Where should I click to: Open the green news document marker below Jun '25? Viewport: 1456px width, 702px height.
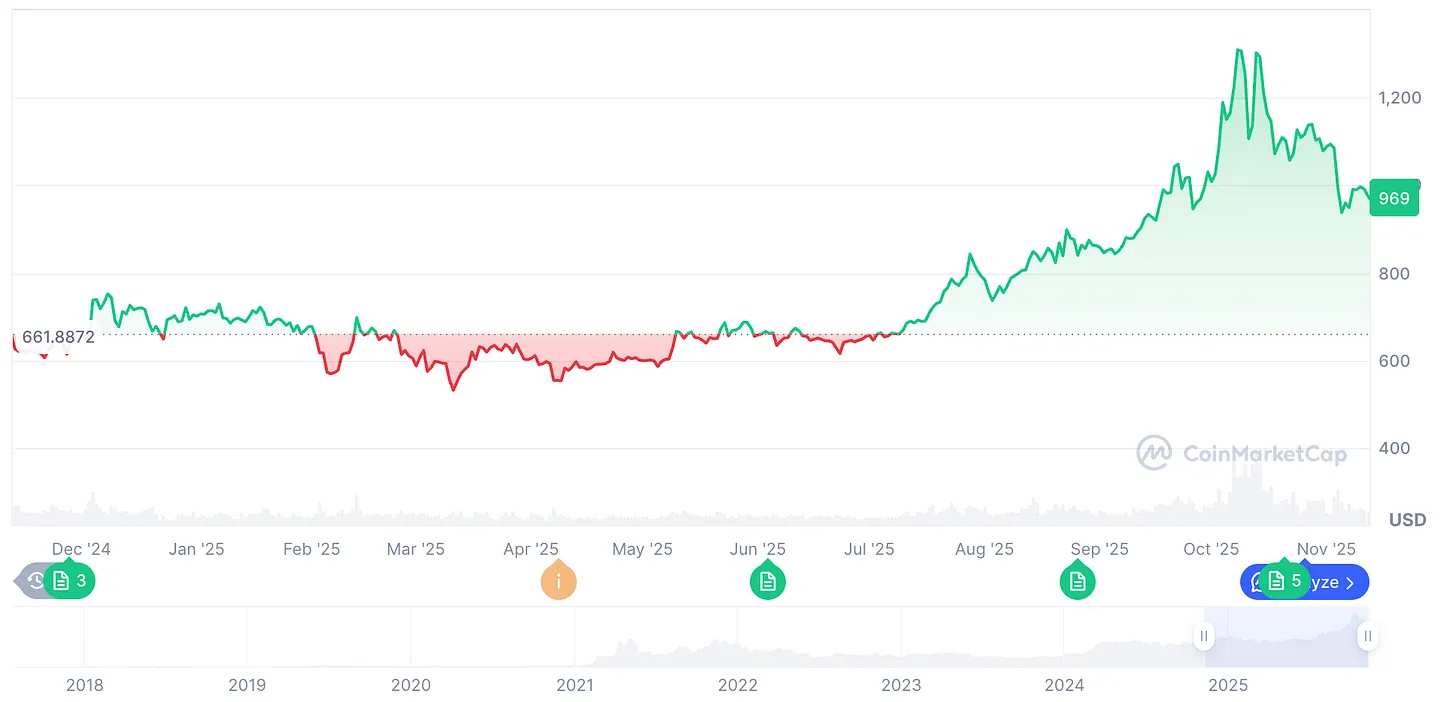pyautogui.click(x=767, y=581)
